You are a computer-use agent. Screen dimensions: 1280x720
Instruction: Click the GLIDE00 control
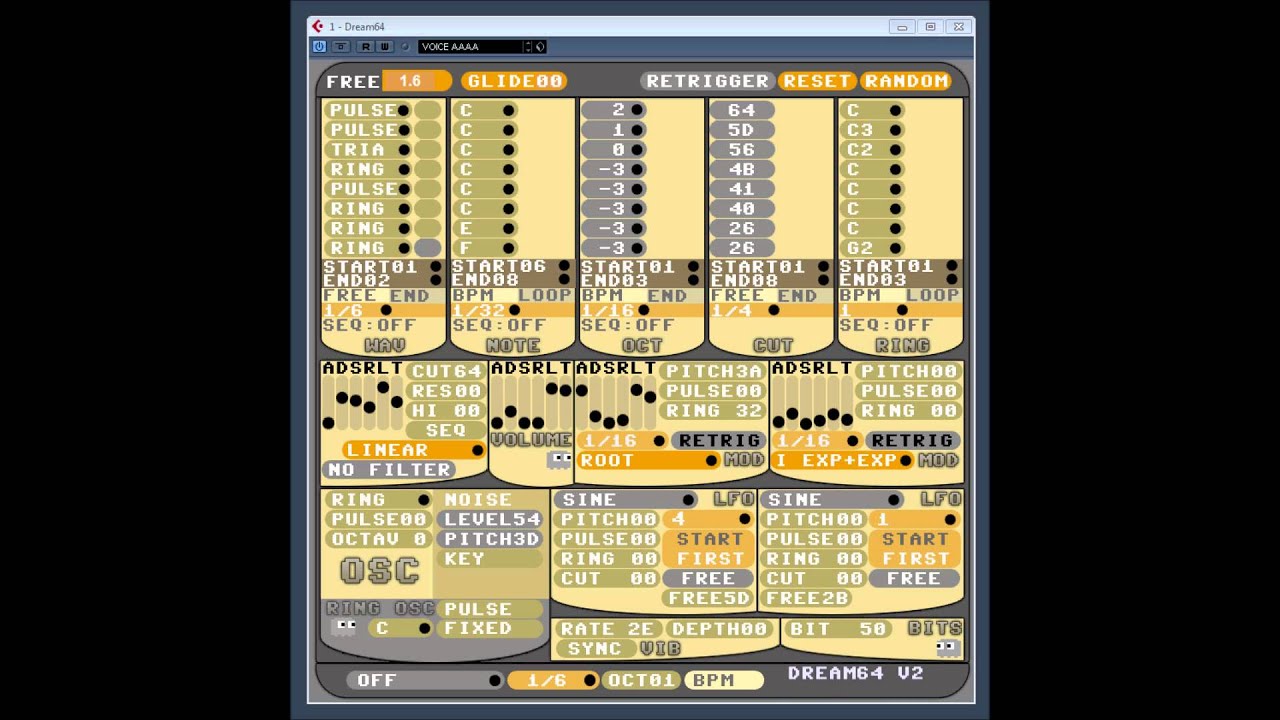click(x=514, y=81)
